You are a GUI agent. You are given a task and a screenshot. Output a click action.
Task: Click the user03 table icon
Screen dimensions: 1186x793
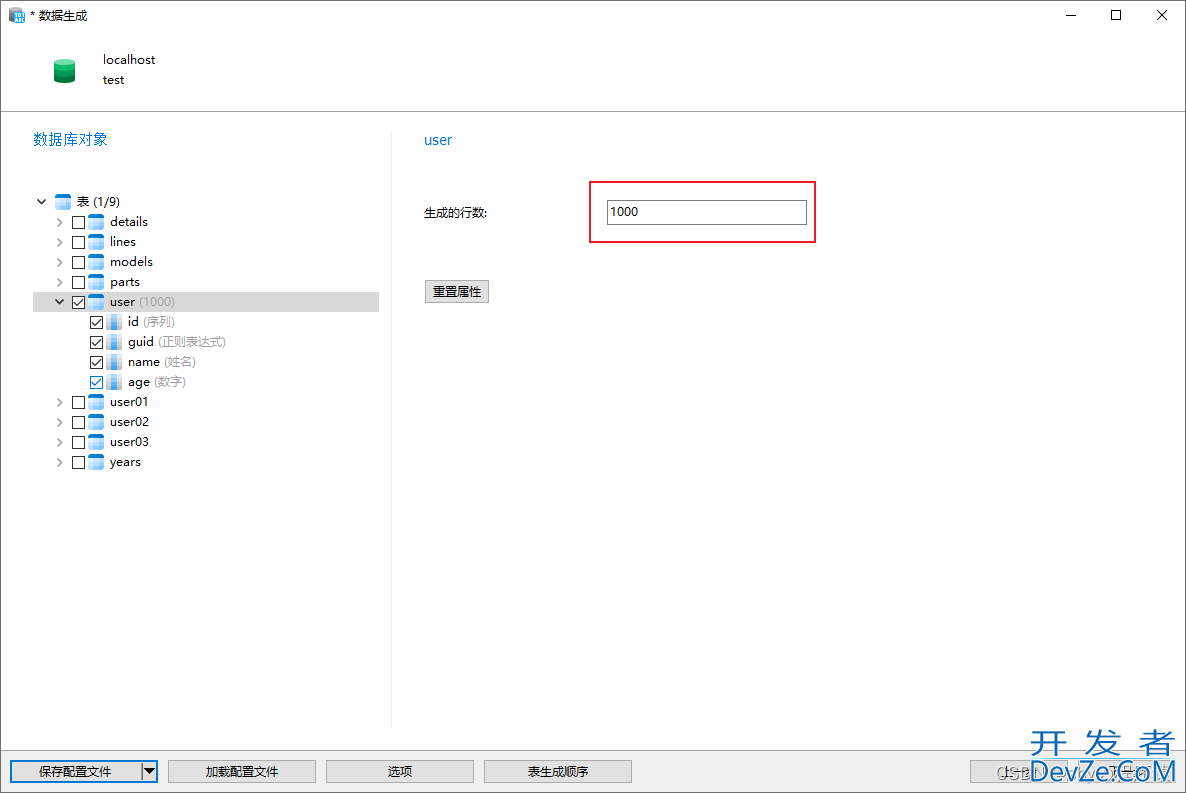pyautogui.click(x=96, y=442)
